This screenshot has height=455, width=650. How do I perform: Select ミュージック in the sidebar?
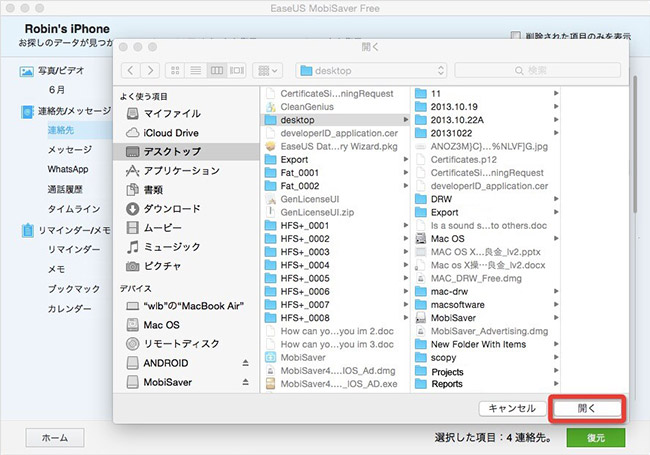point(186,247)
